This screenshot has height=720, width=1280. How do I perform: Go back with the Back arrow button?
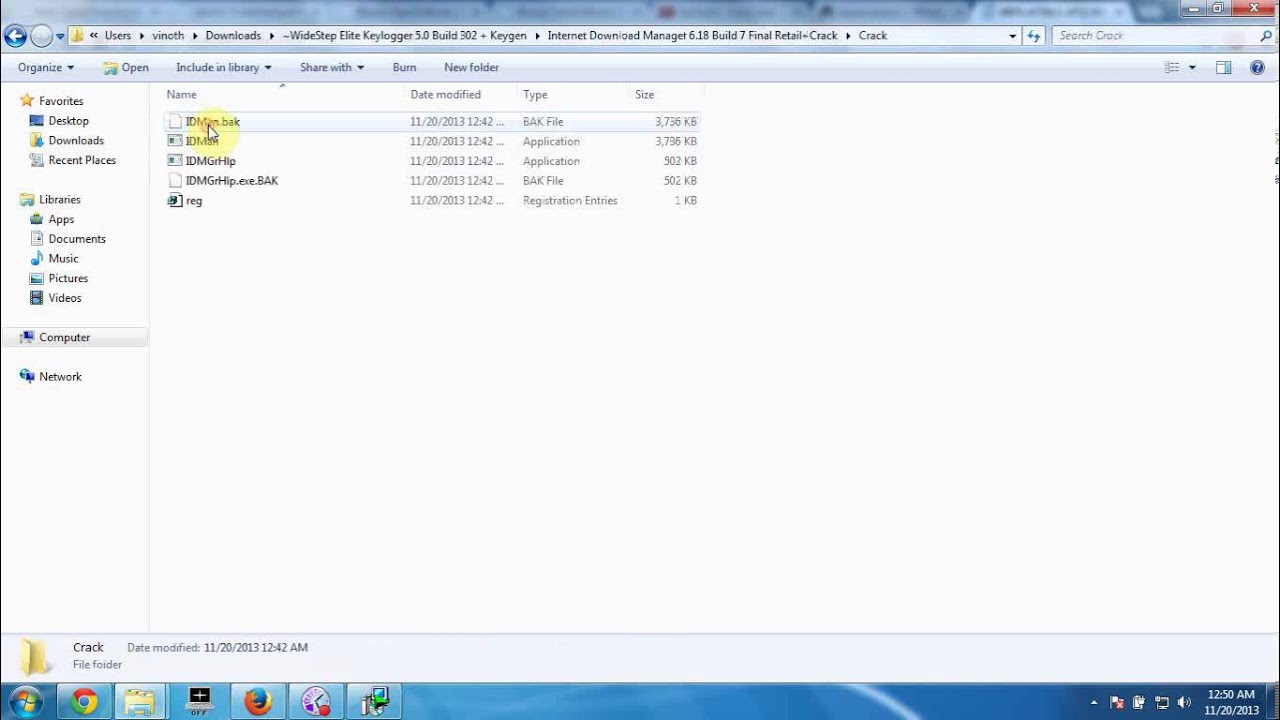15,36
